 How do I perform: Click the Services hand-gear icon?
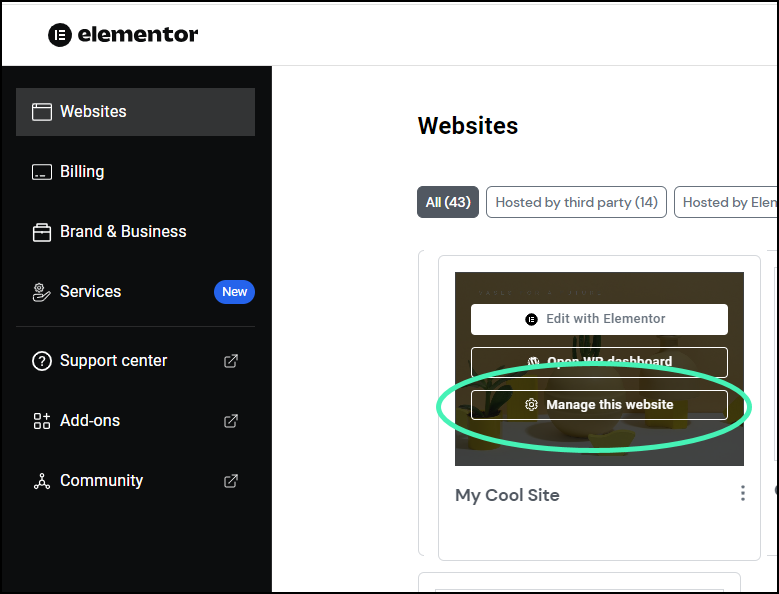[41, 292]
